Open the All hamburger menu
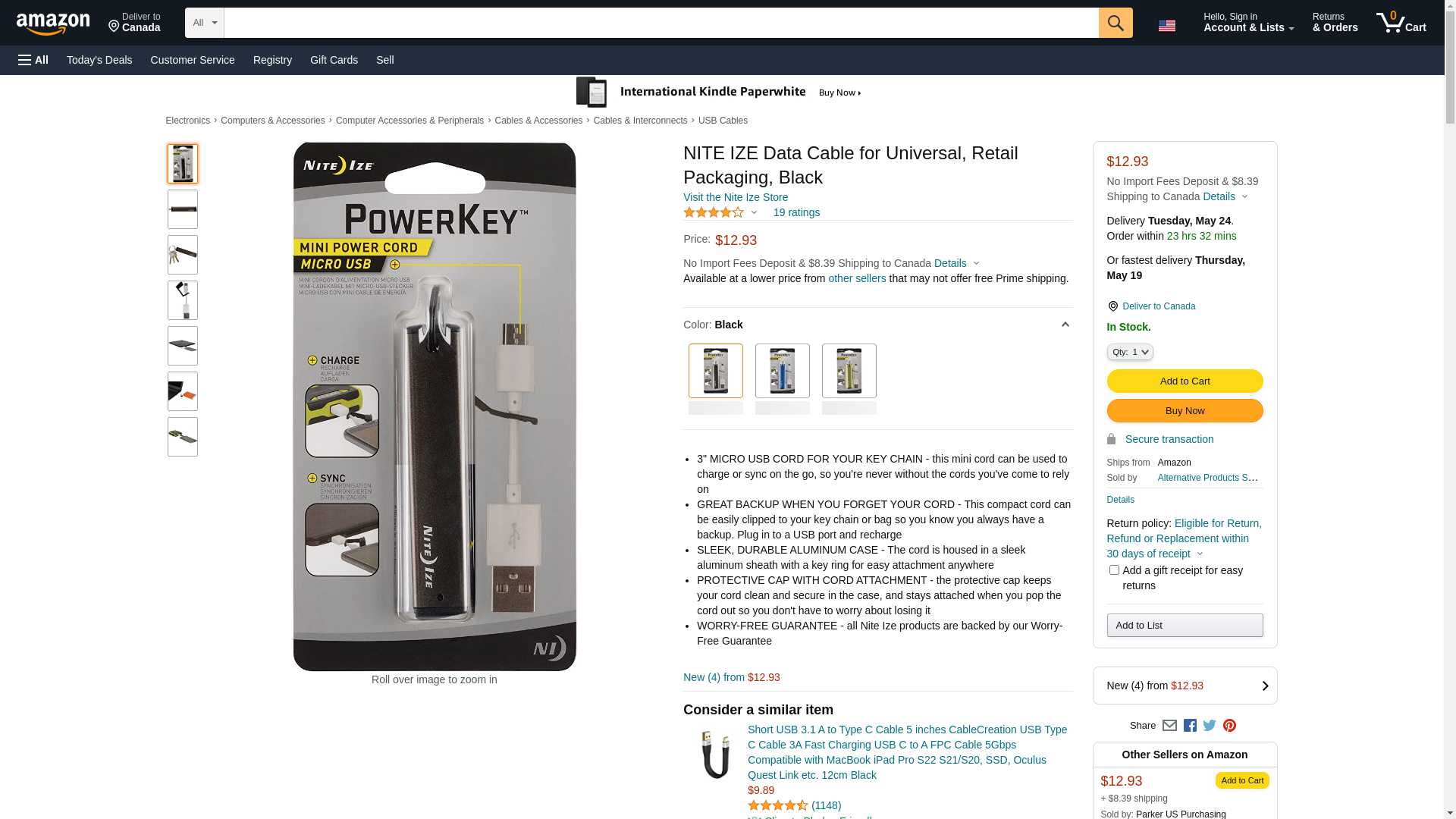The image size is (1456, 819). click(33, 60)
